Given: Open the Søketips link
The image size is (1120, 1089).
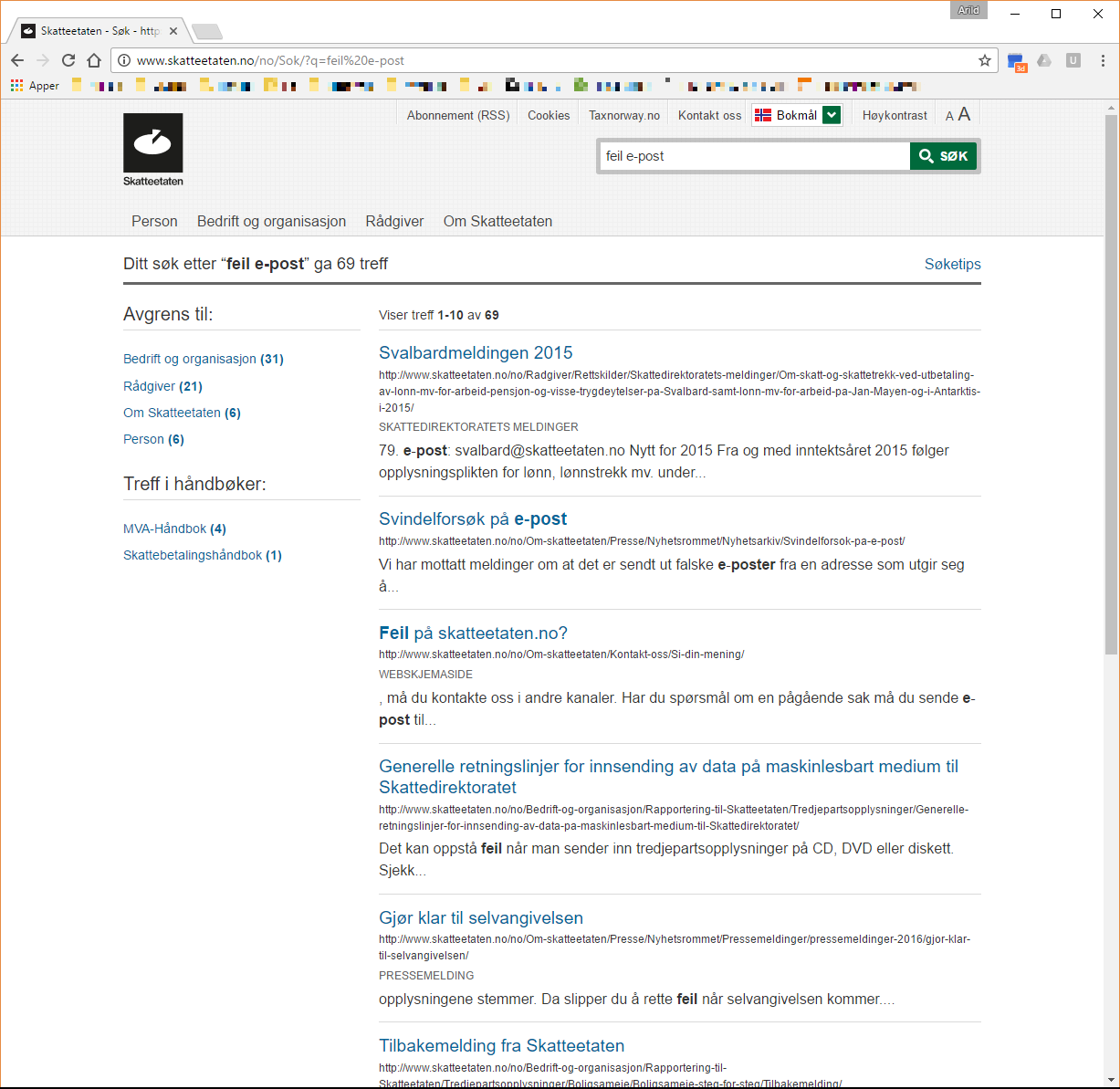Looking at the screenshot, I should (952, 264).
